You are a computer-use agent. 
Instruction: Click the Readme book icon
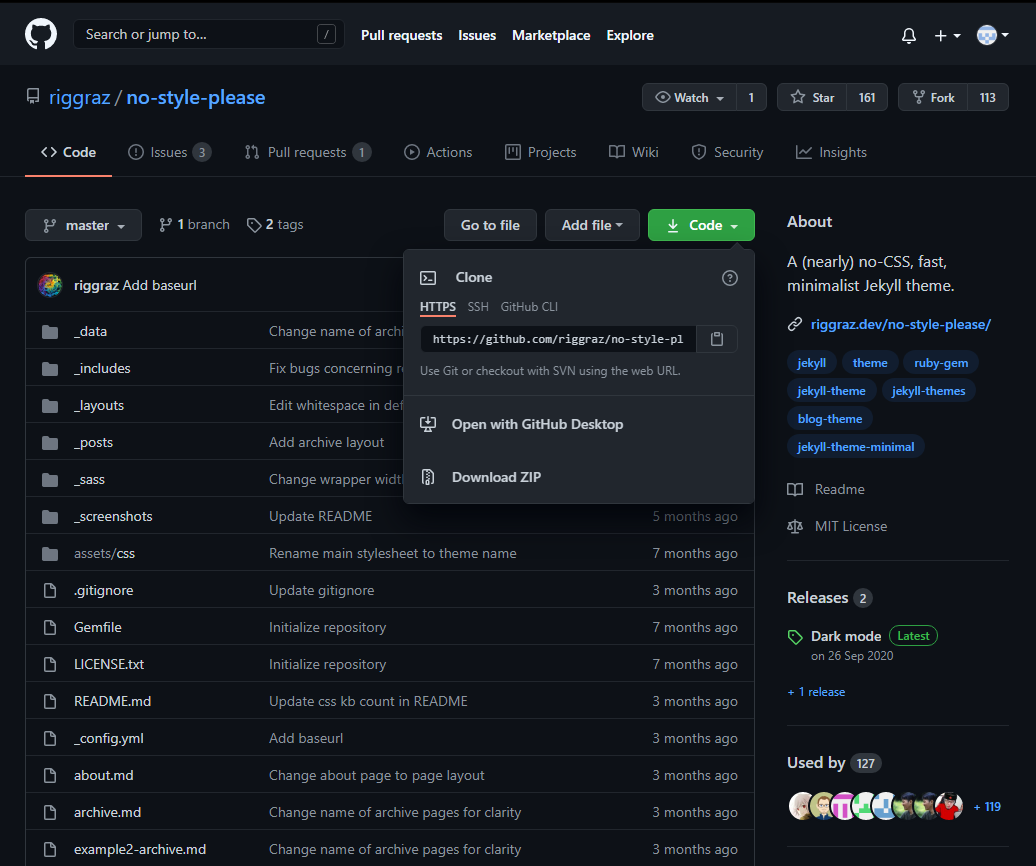coord(796,489)
